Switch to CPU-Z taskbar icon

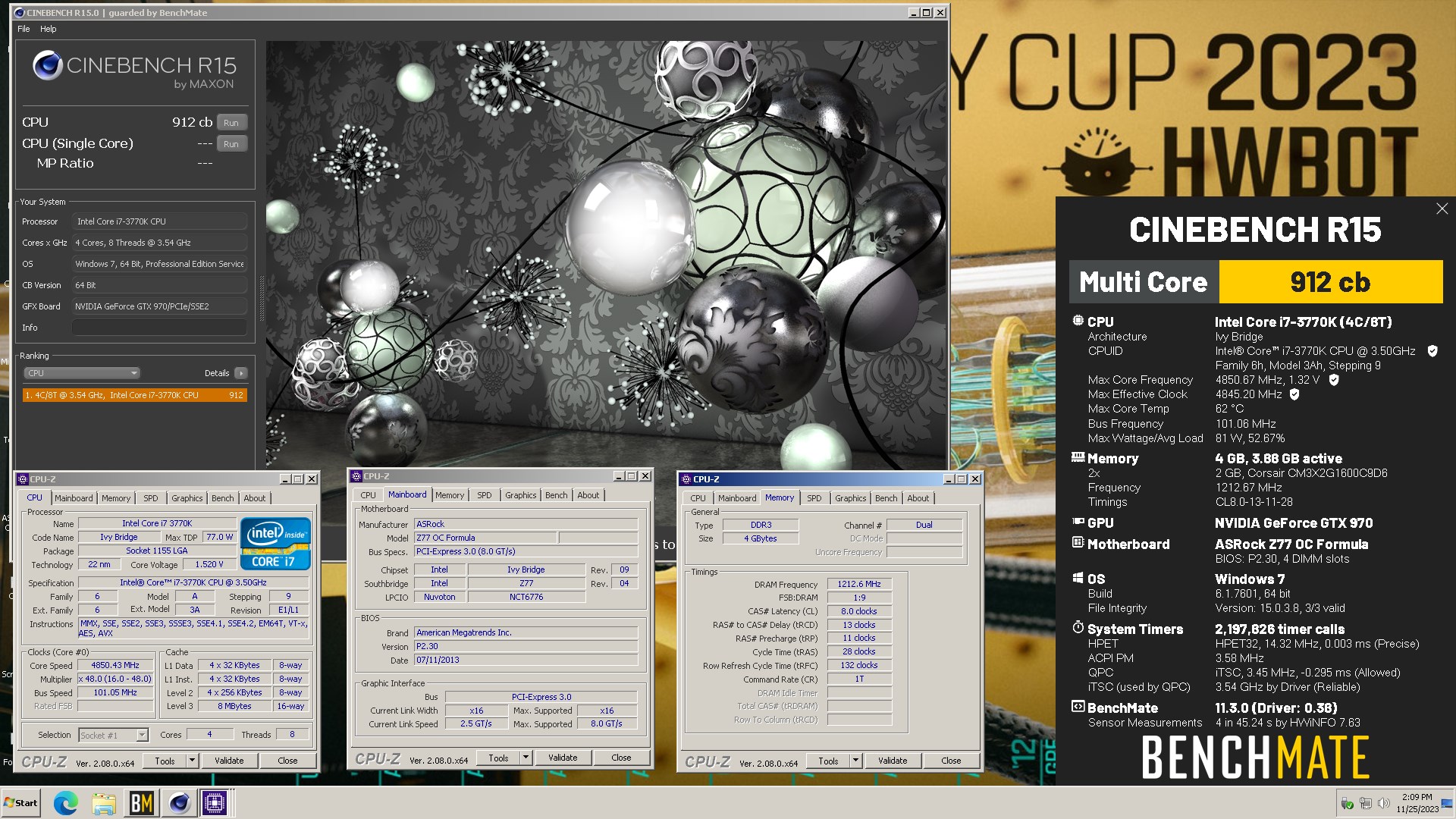pyautogui.click(x=215, y=802)
